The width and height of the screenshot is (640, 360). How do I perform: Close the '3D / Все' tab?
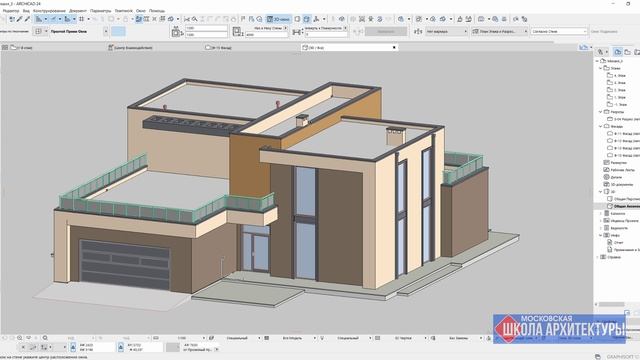(394, 47)
